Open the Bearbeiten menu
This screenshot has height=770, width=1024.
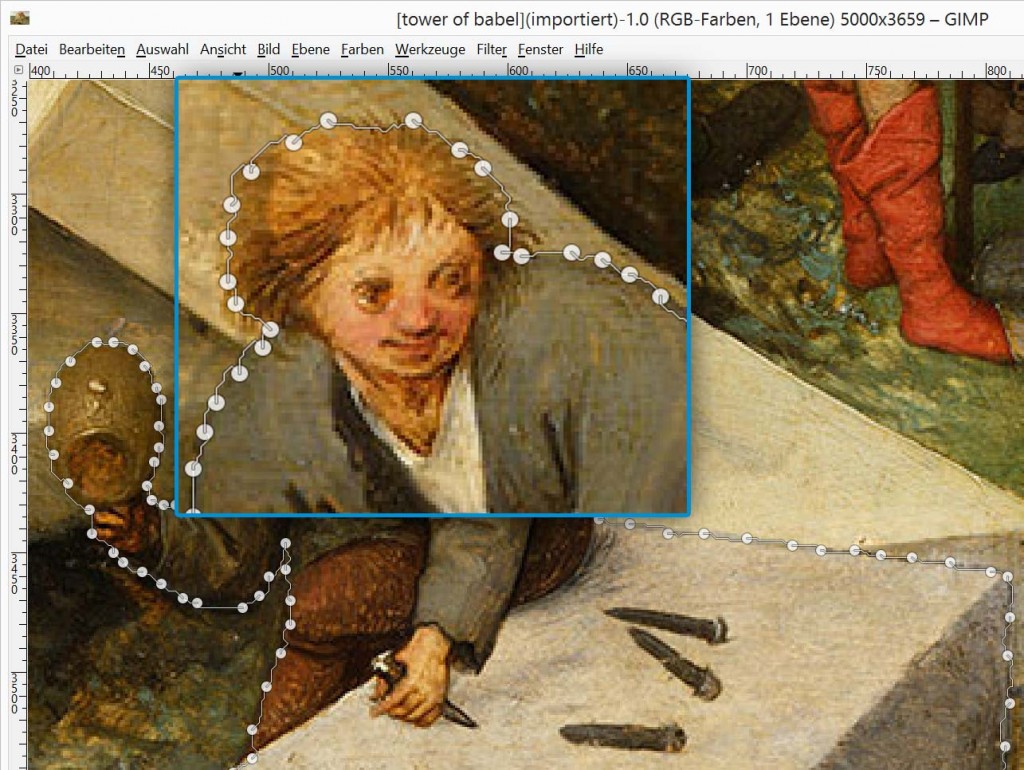[x=91, y=49]
